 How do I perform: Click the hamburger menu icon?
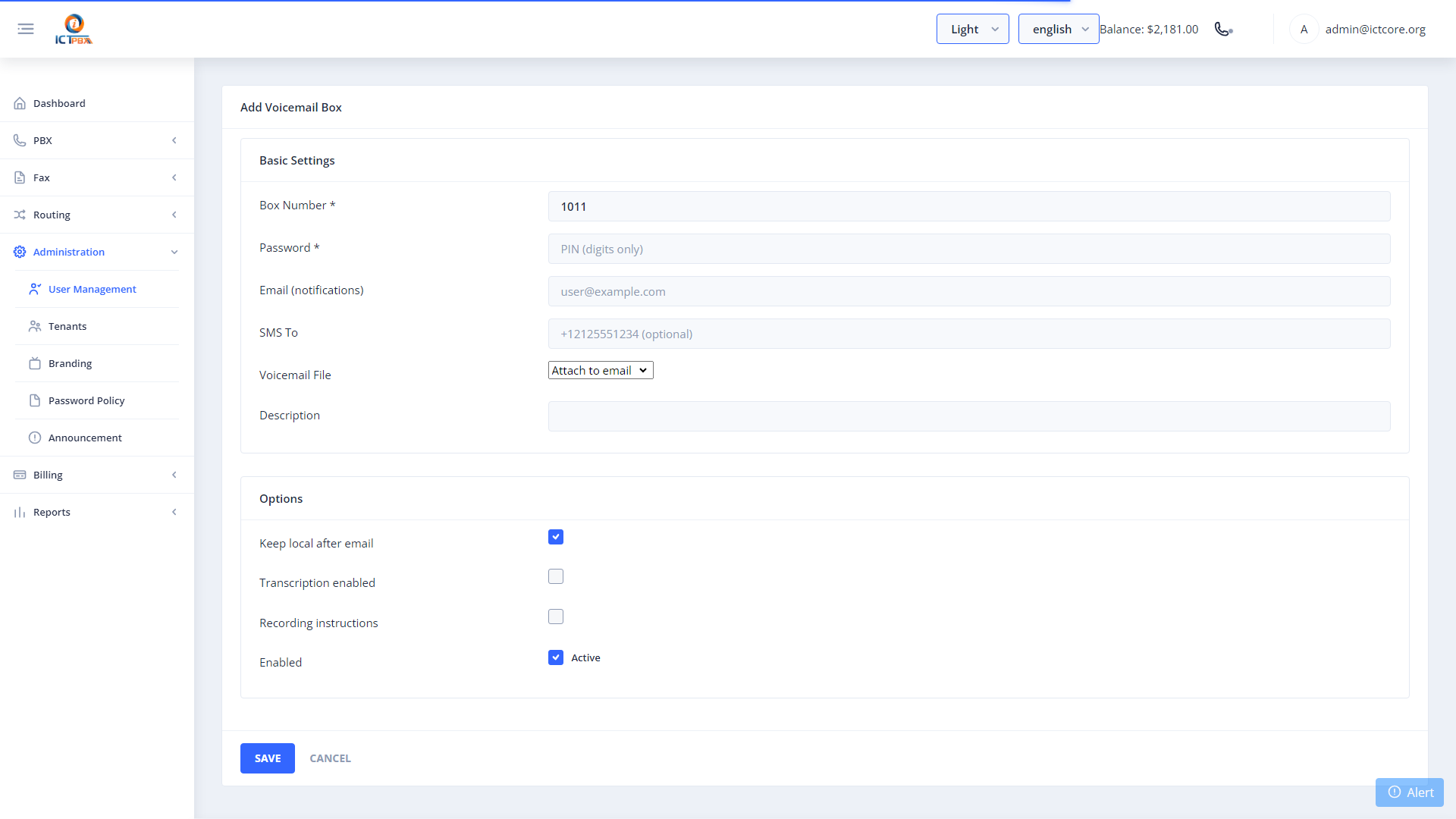tap(26, 29)
